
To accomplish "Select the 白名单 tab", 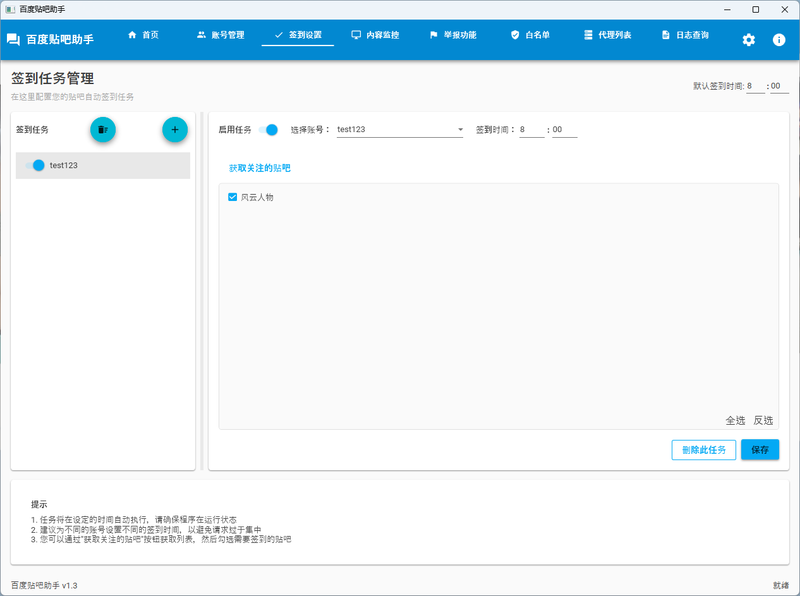I will [x=530, y=35].
